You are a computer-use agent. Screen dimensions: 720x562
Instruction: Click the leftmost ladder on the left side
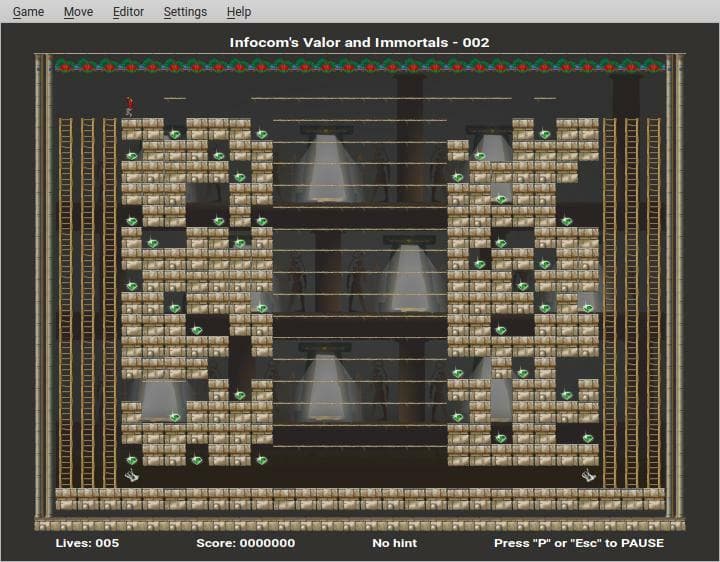coord(66,303)
